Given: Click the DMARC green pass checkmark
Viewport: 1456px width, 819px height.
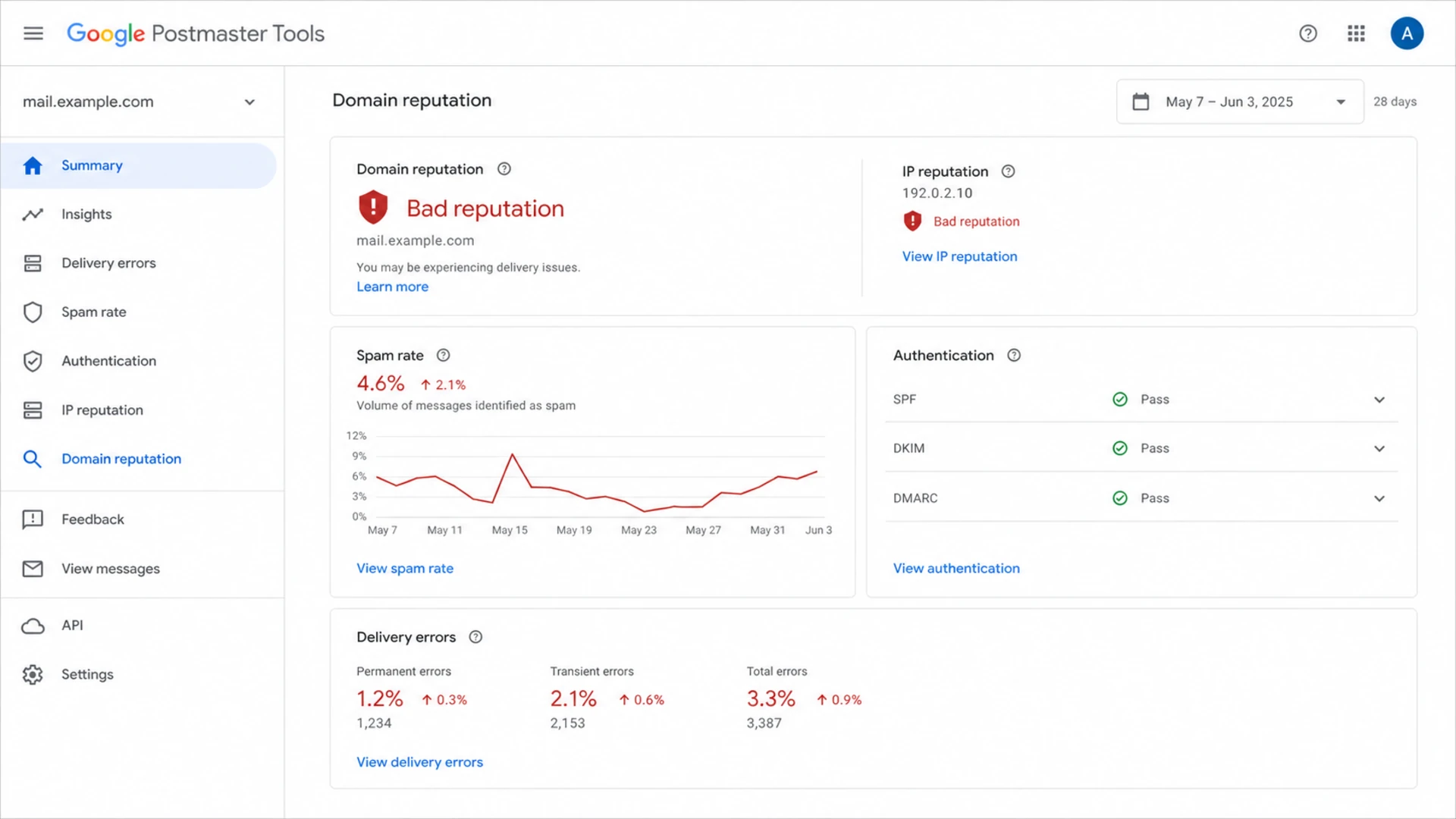Looking at the screenshot, I should click(1120, 498).
